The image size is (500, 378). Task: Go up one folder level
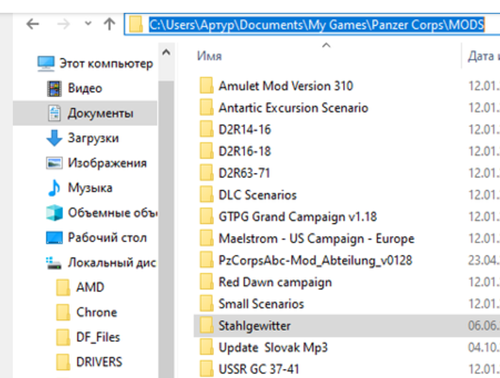[x=109, y=24]
